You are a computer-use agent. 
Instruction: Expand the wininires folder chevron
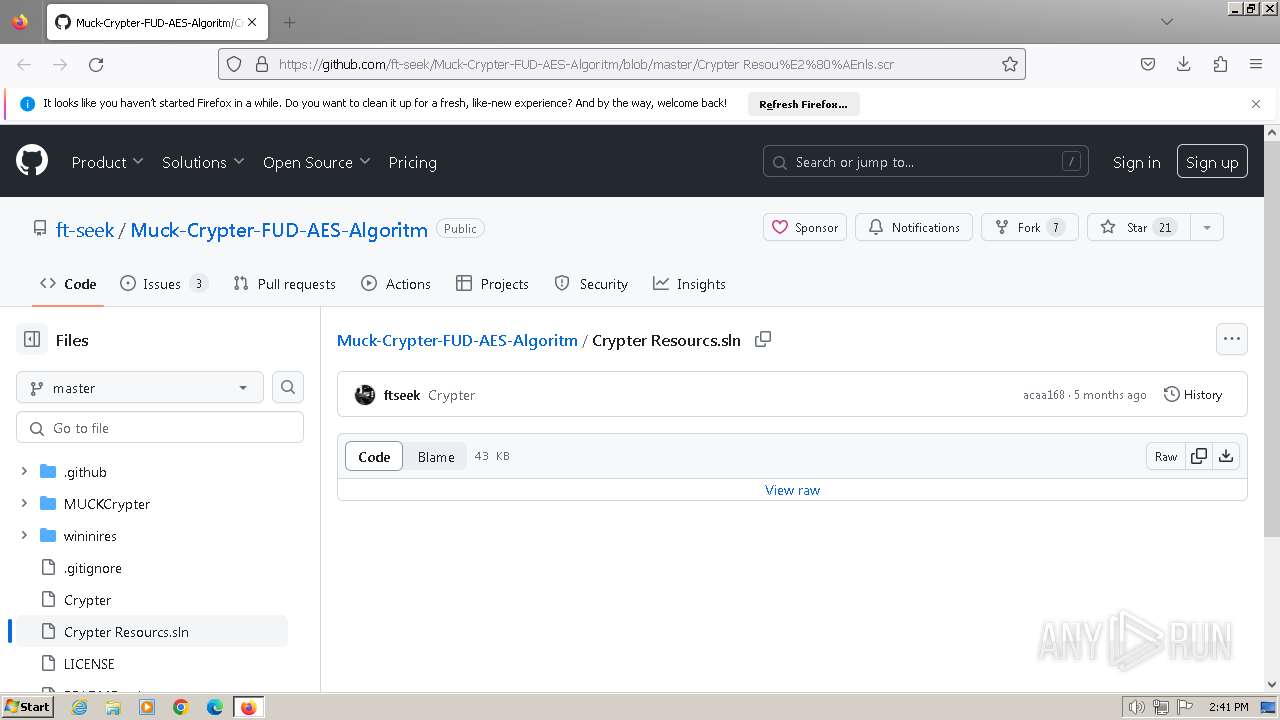coord(24,536)
